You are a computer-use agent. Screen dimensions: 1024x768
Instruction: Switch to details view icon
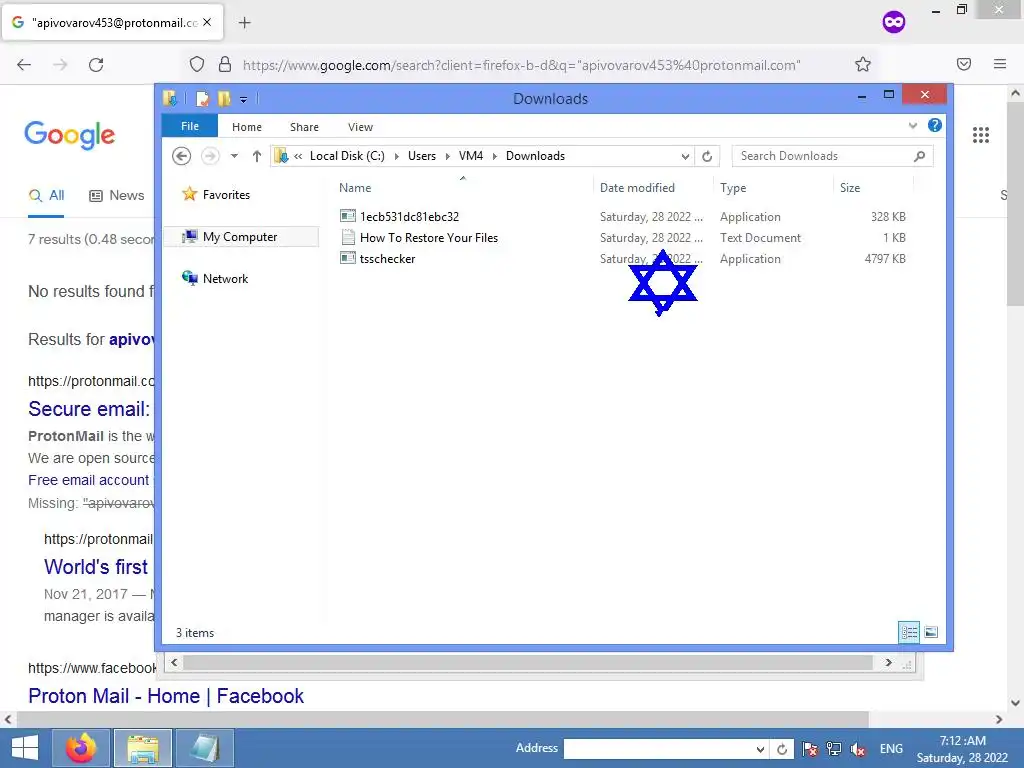click(x=909, y=632)
